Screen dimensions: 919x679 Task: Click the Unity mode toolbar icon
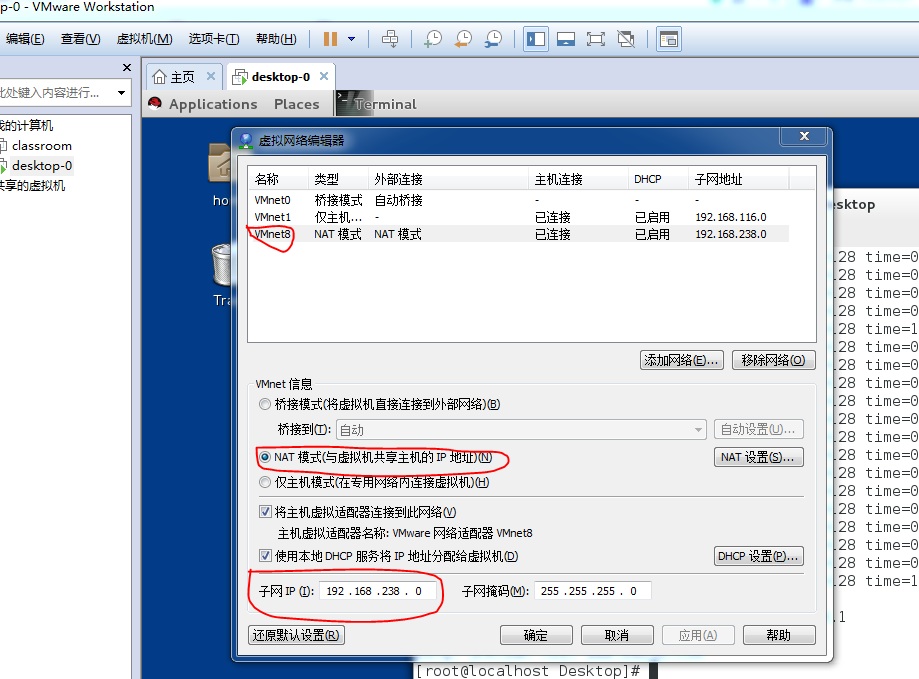[x=627, y=39]
